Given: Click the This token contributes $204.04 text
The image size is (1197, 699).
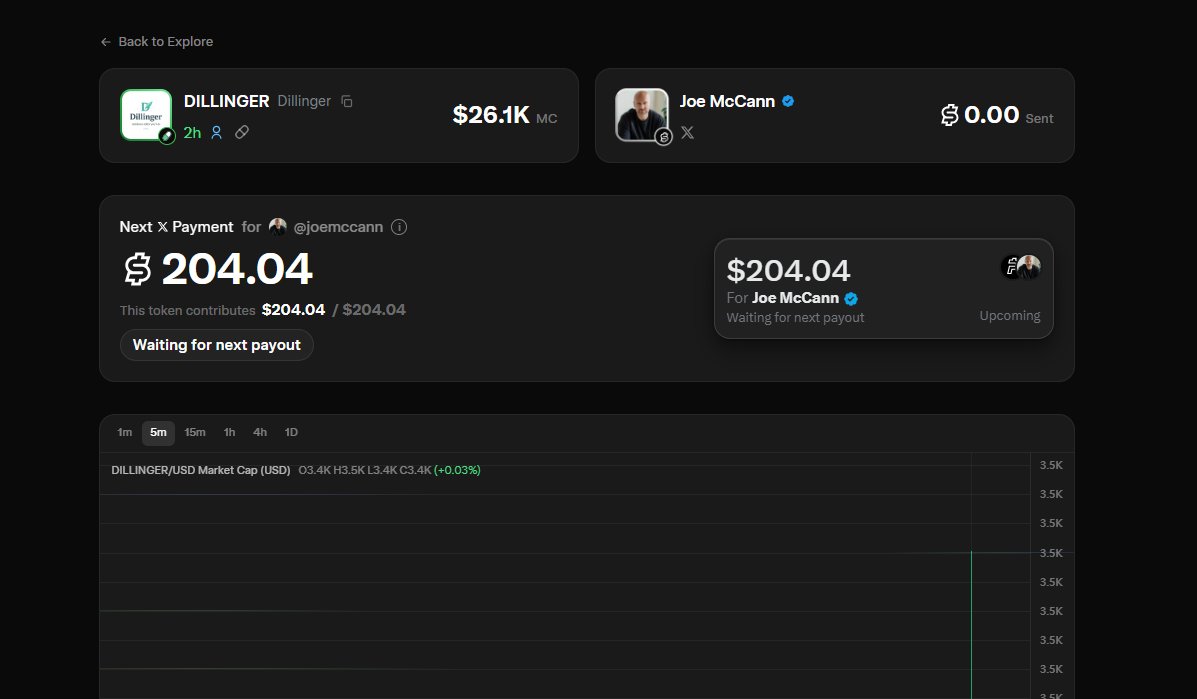Looking at the screenshot, I should tap(222, 310).
